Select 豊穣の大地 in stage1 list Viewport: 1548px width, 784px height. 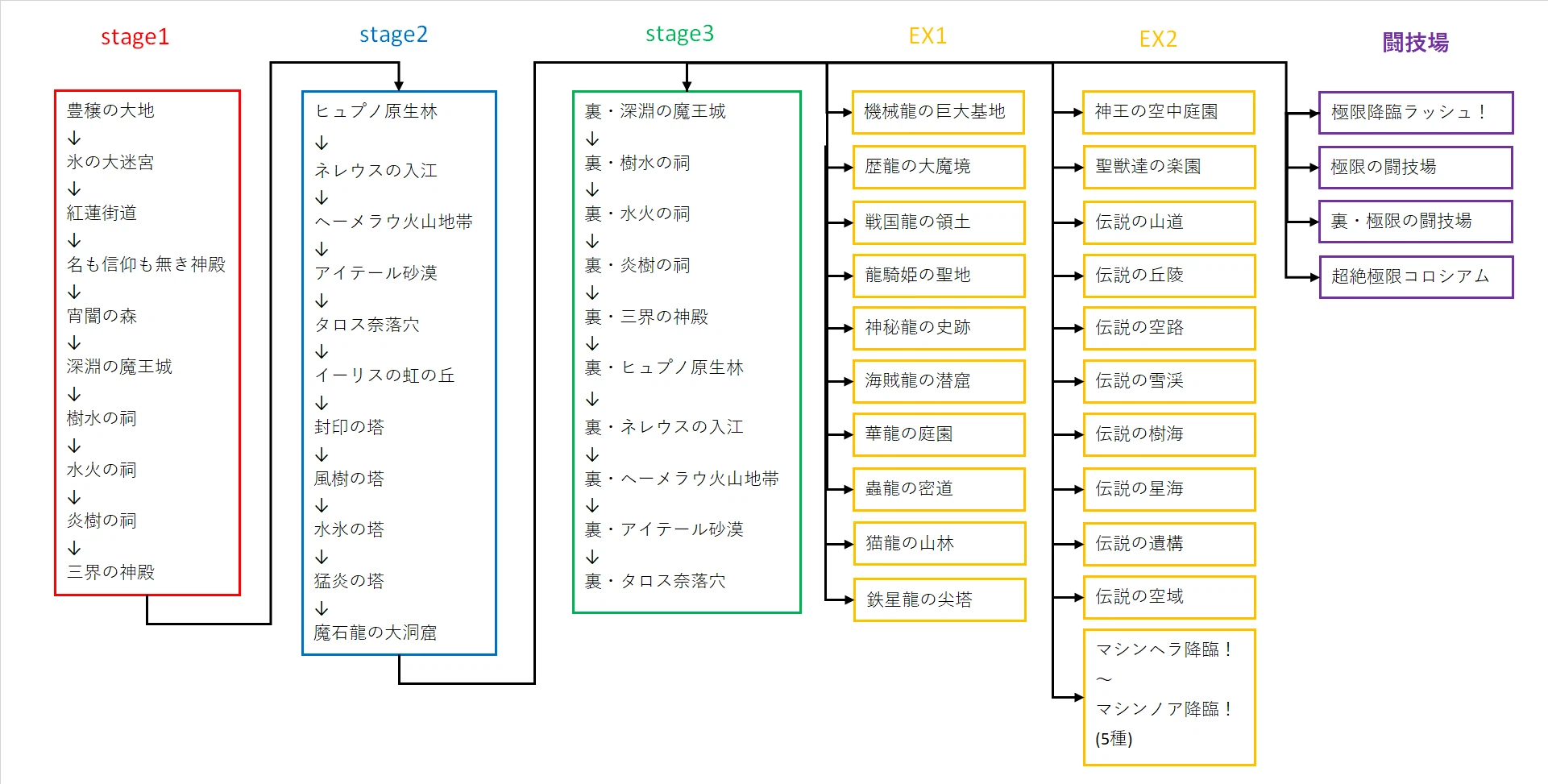click(110, 110)
